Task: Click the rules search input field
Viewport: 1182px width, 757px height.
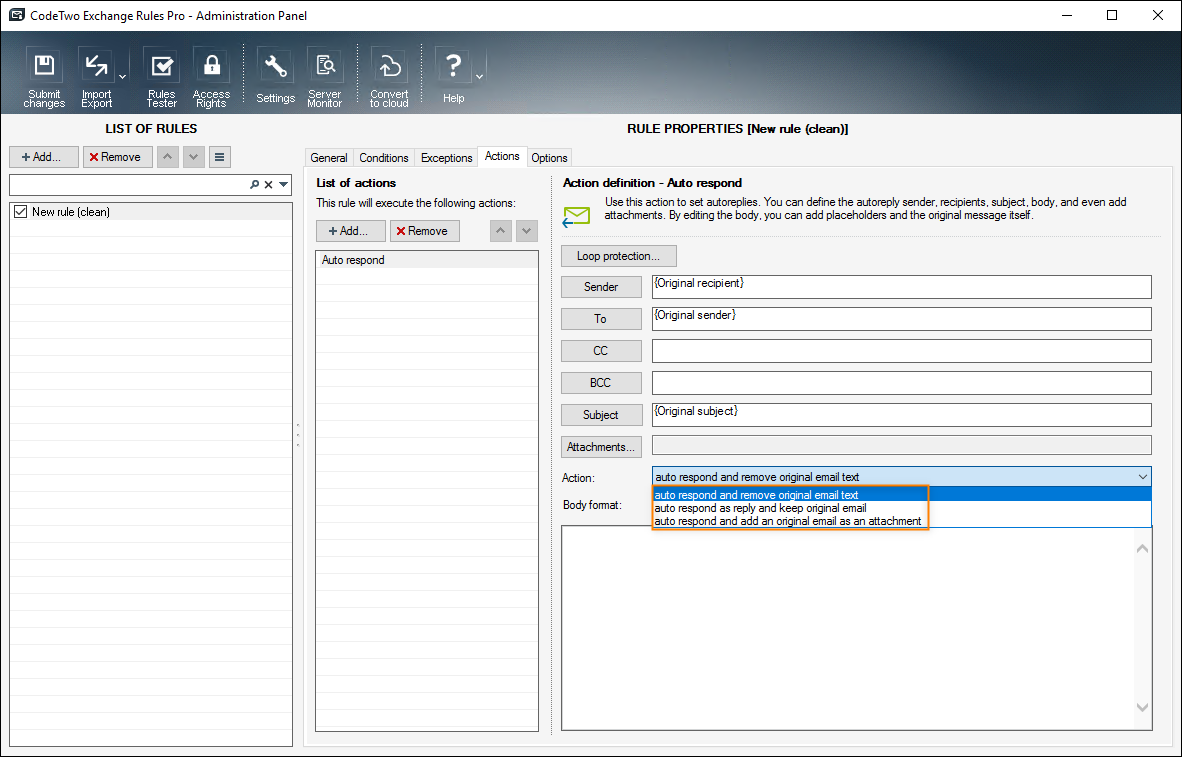Action: pos(129,185)
